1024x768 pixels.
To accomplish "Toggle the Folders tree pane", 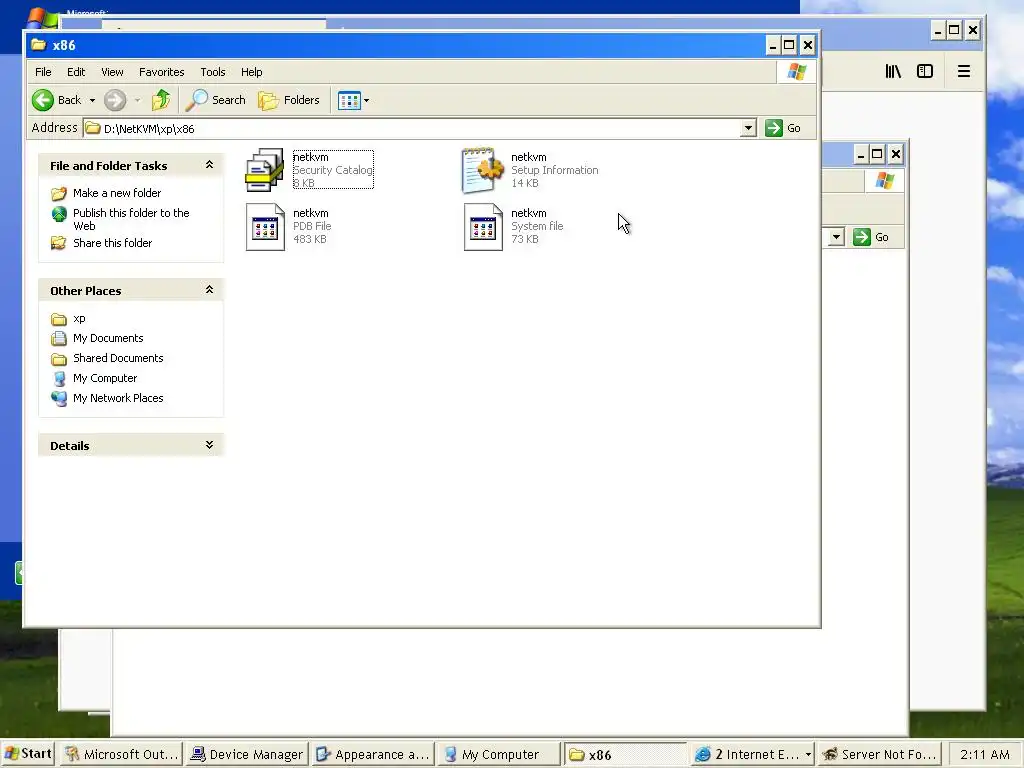I will (x=289, y=100).
